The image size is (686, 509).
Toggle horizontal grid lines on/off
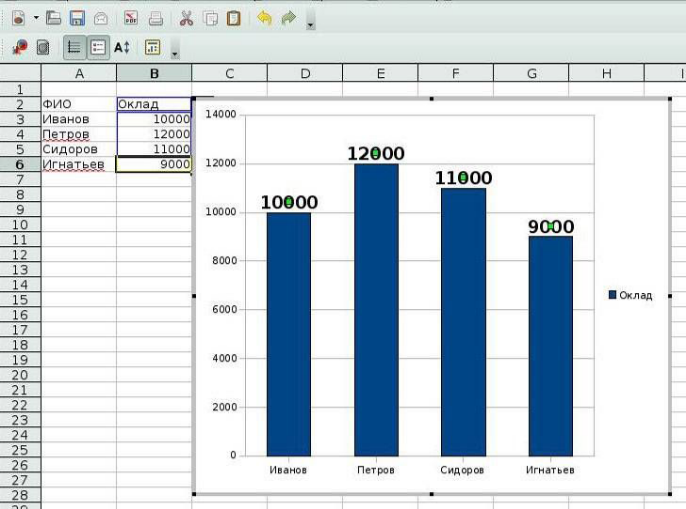click(x=74, y=47)
